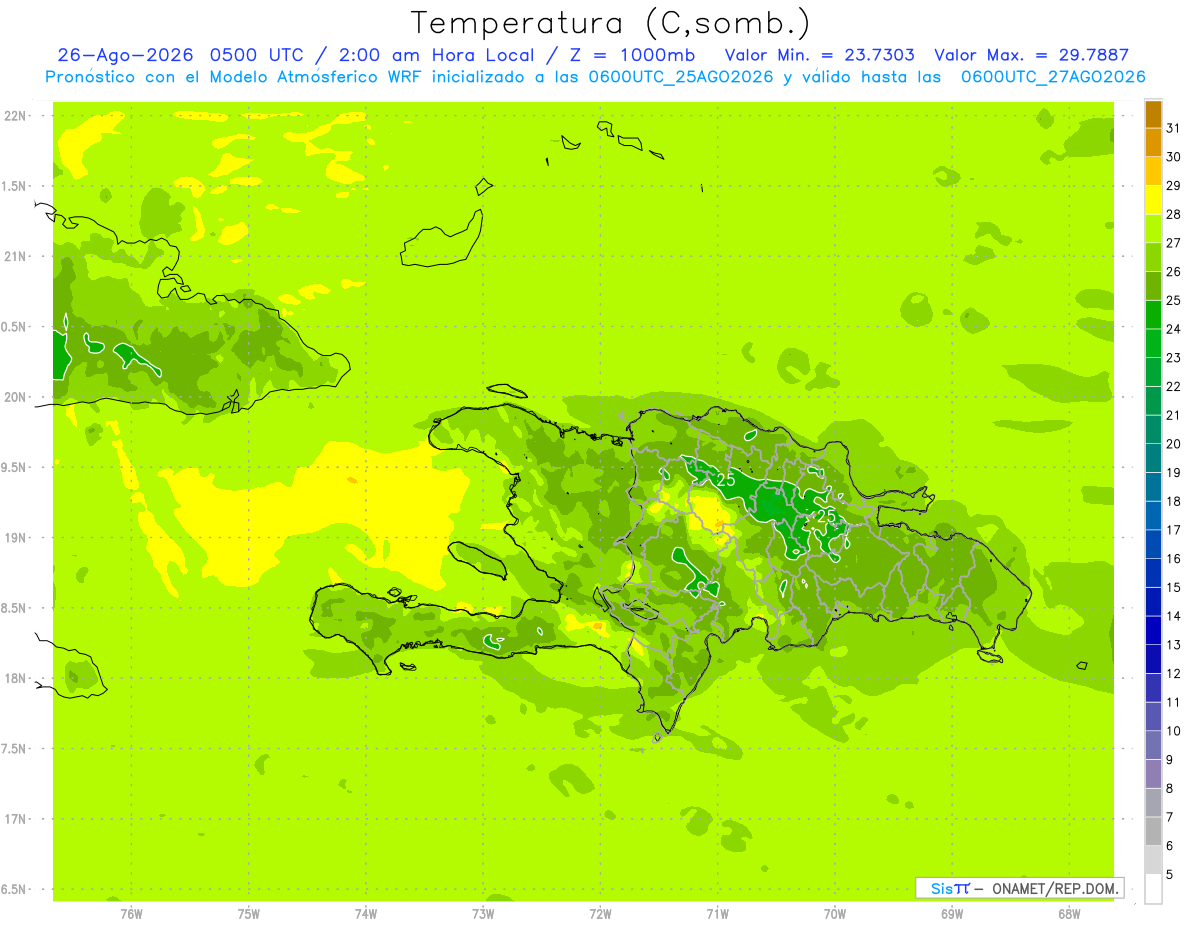The image size is (1200, 927).
Task: Click 'Valor Min. = 23.7303' readout
Action: pyautogui.click(x=819, y=55)
